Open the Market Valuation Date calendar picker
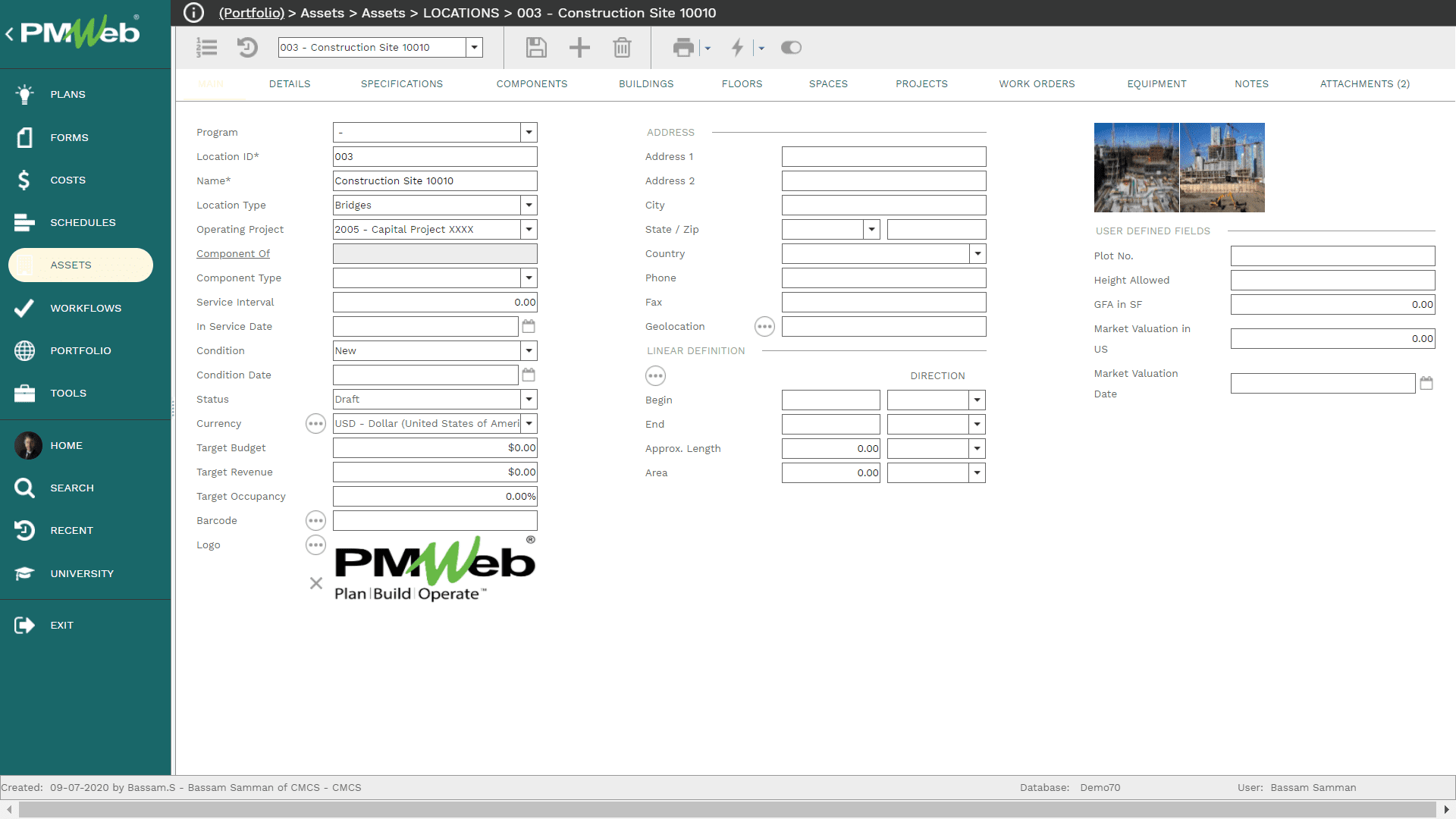 pyautogui.click(x=1426, y=383)
